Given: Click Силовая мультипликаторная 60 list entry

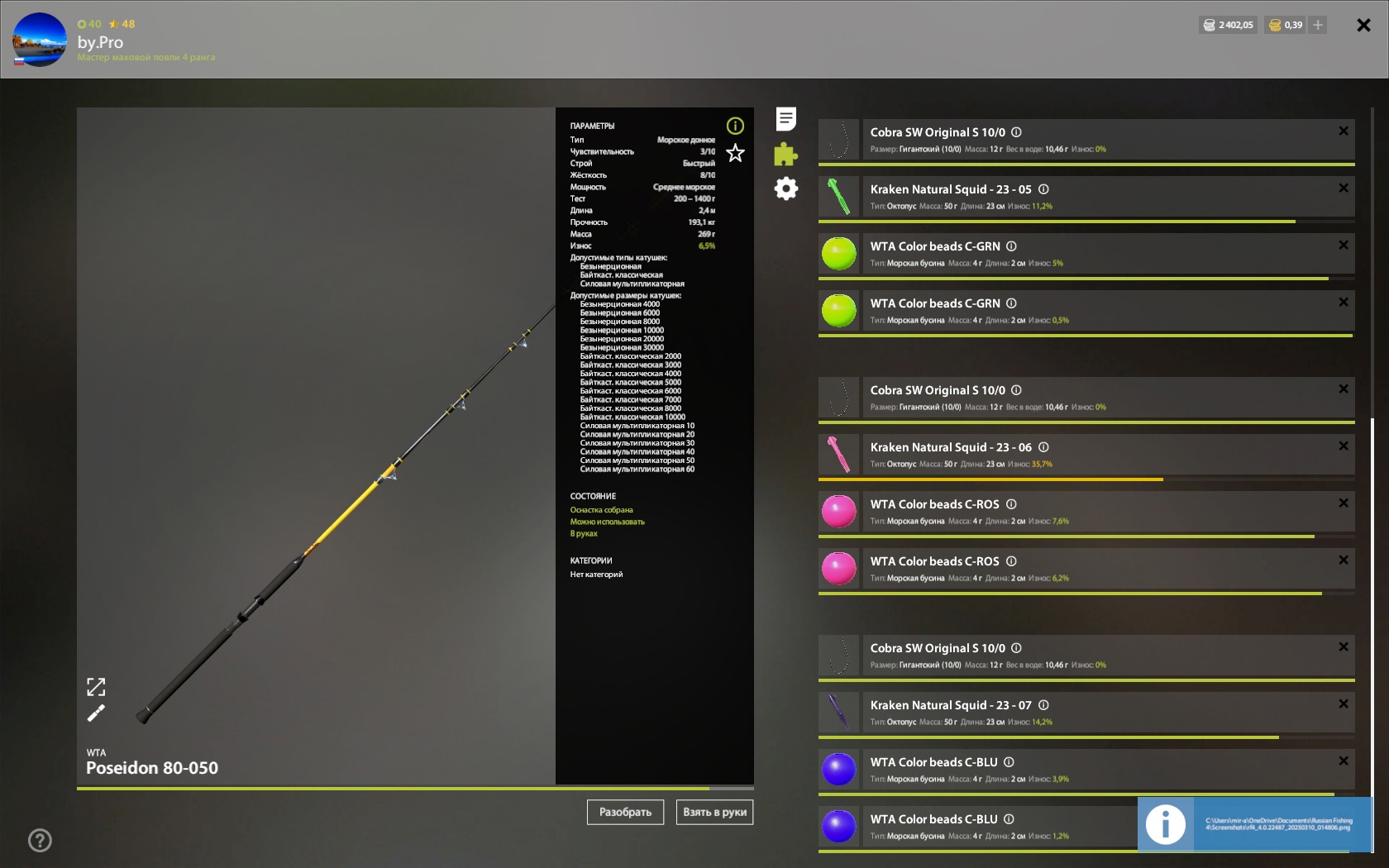Looking at the screenshot, I should pyautogui.click(x=637, y=470).
